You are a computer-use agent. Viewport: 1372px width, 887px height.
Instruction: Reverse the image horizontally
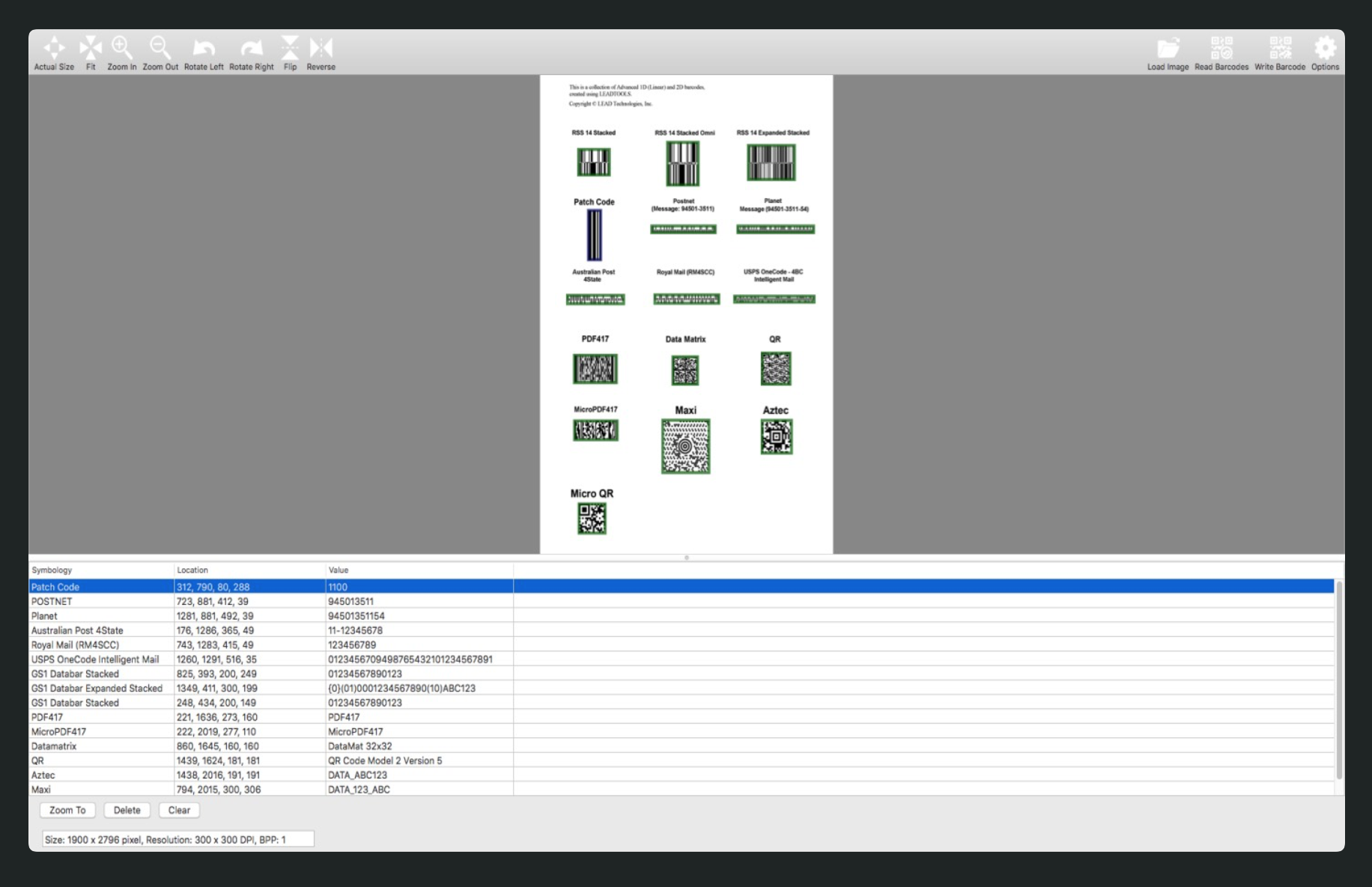321,48
